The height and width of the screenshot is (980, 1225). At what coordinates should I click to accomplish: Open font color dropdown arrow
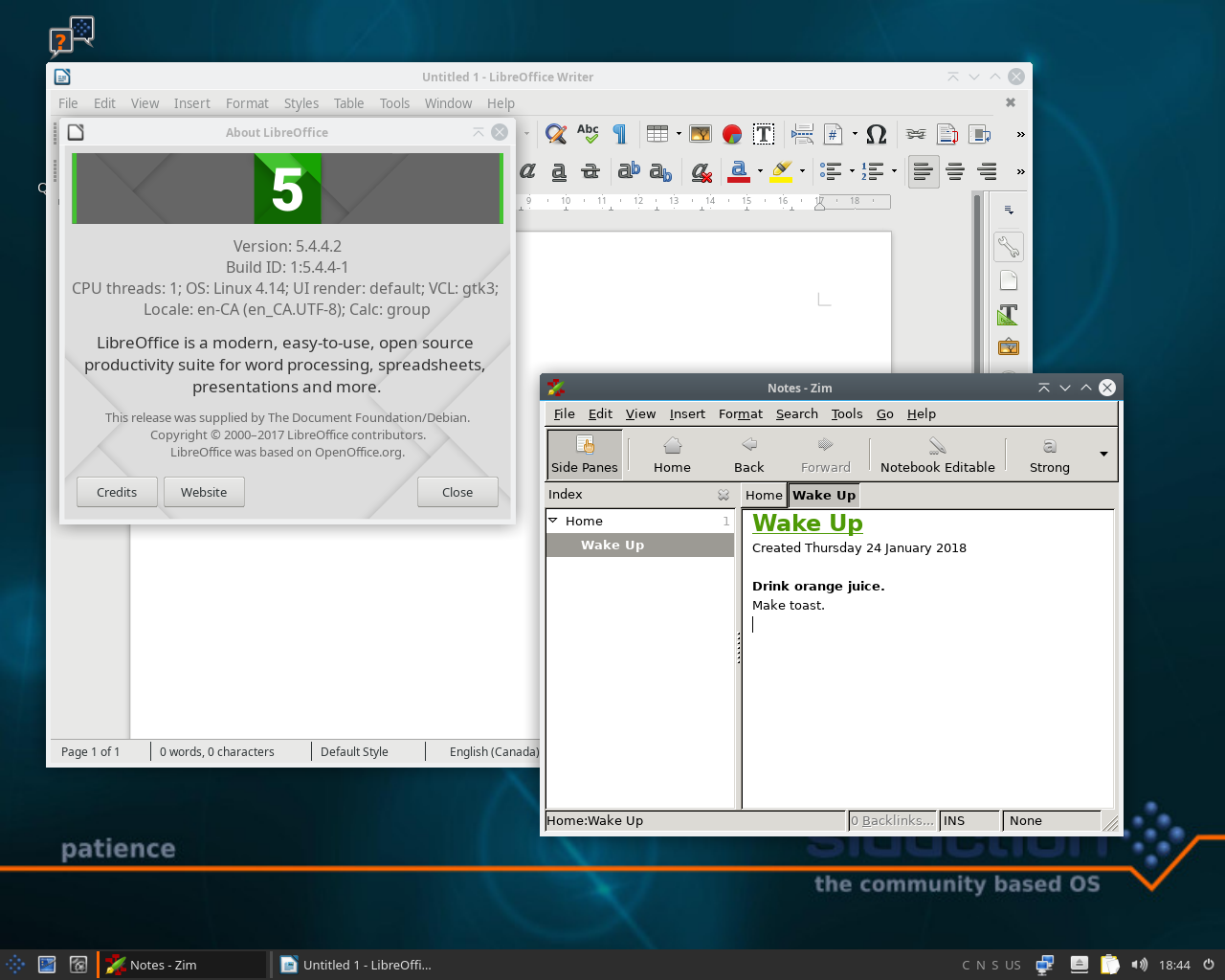click(760, 171)
